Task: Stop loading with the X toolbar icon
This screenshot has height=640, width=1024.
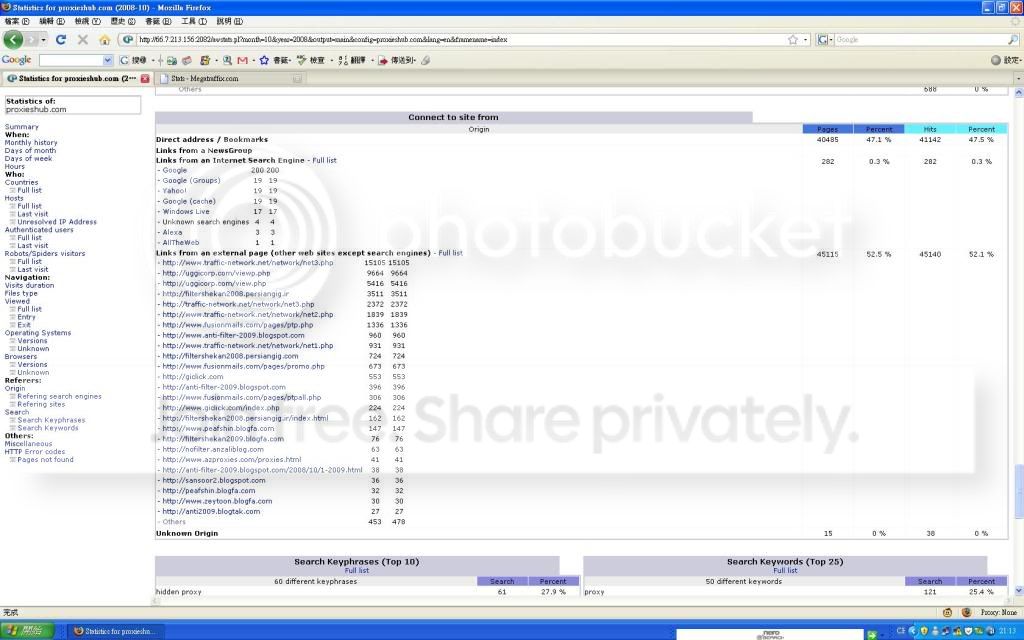Action: [x=82, y=40]
